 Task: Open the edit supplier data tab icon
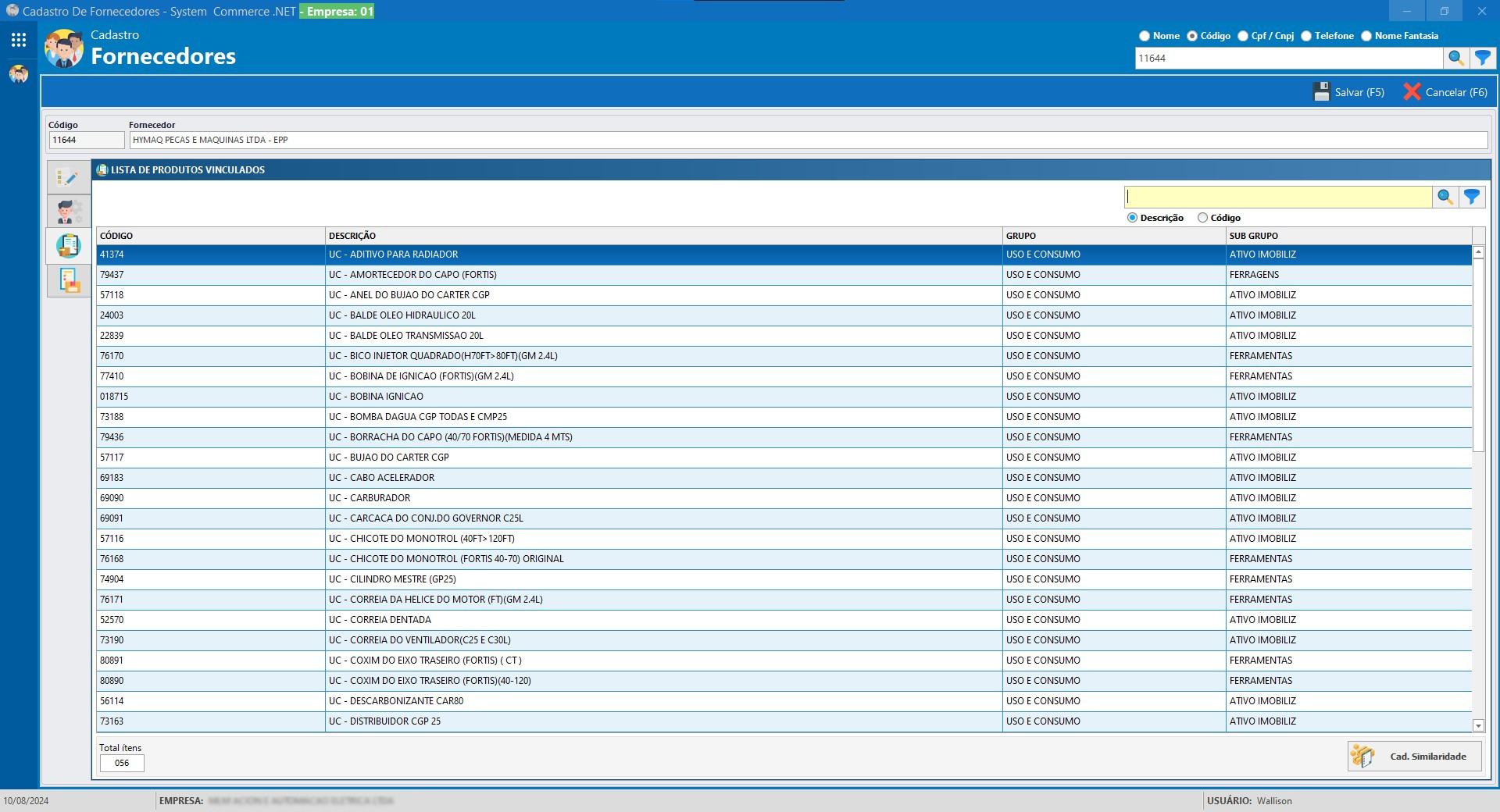(69, 177)
